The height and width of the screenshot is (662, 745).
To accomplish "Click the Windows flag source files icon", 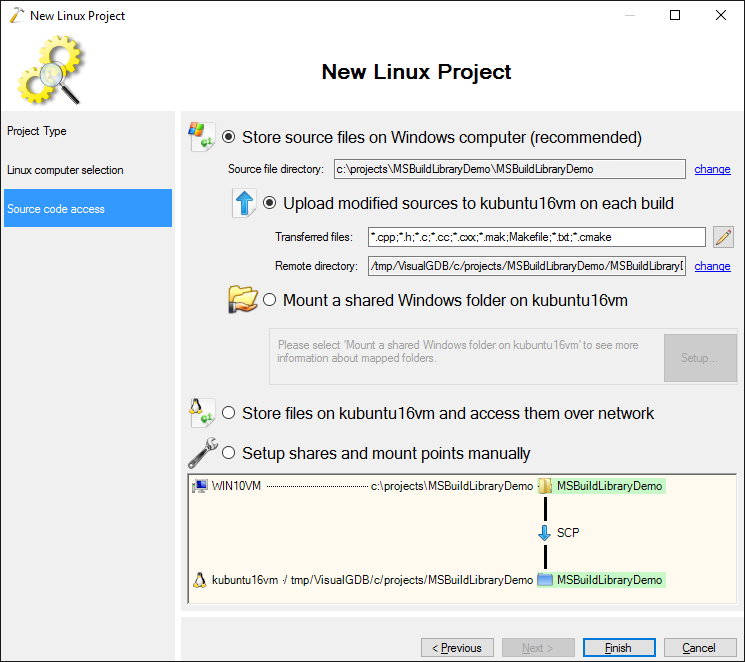I will pyautogui.click(x=201, y=137).
